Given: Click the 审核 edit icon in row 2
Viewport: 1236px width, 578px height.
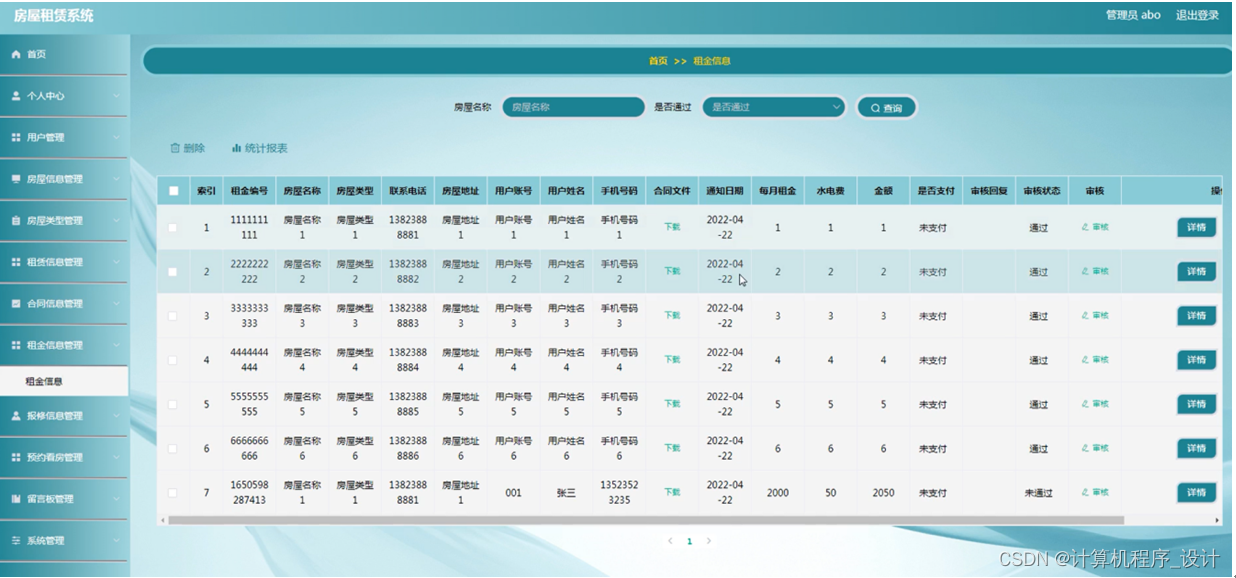Looking at the screenshot, I should pos(1085,271).
